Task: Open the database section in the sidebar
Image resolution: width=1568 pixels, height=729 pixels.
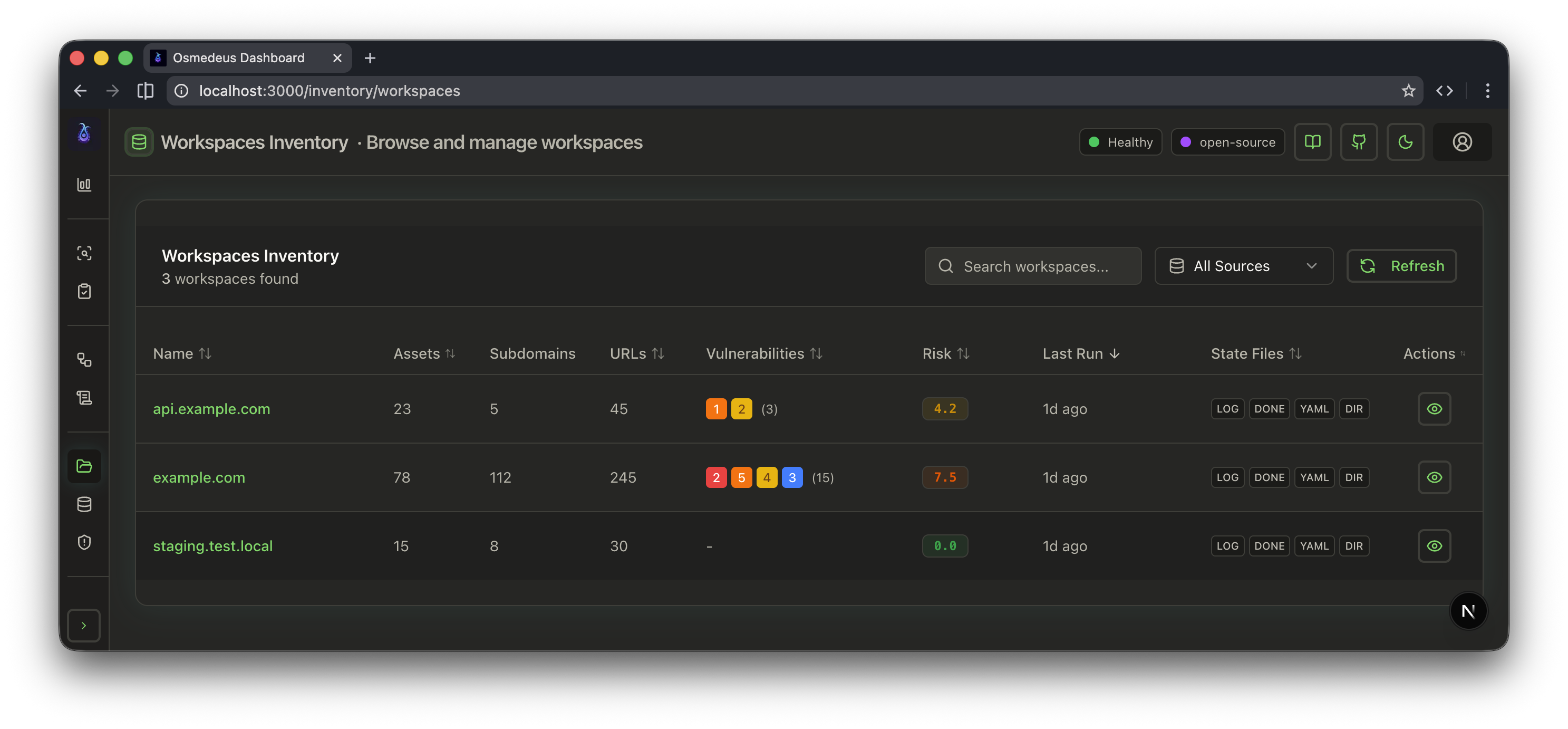Action: 84,504
